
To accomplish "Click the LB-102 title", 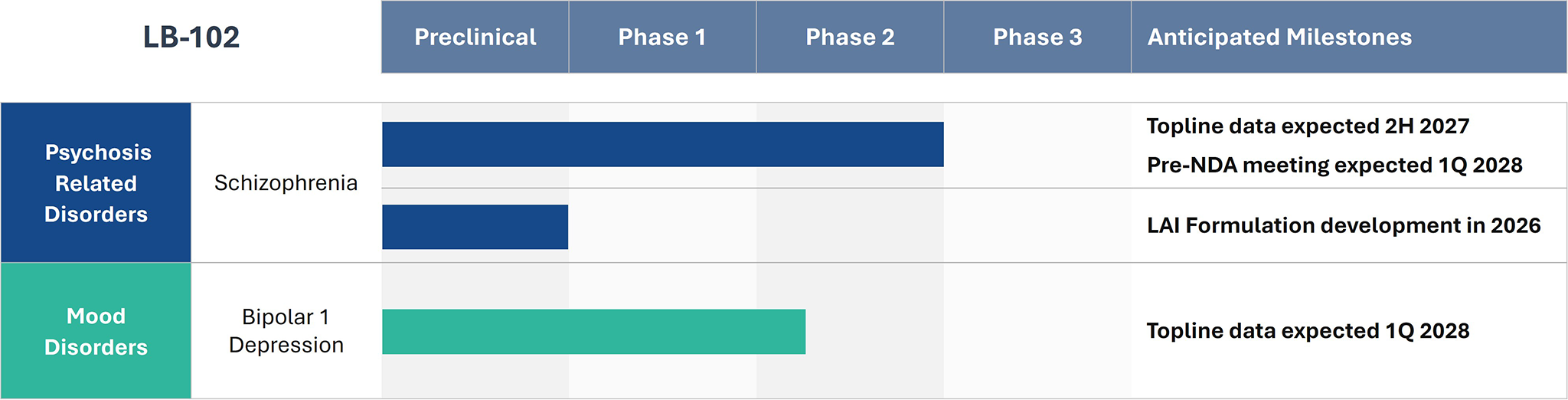I will click(191, 37).
